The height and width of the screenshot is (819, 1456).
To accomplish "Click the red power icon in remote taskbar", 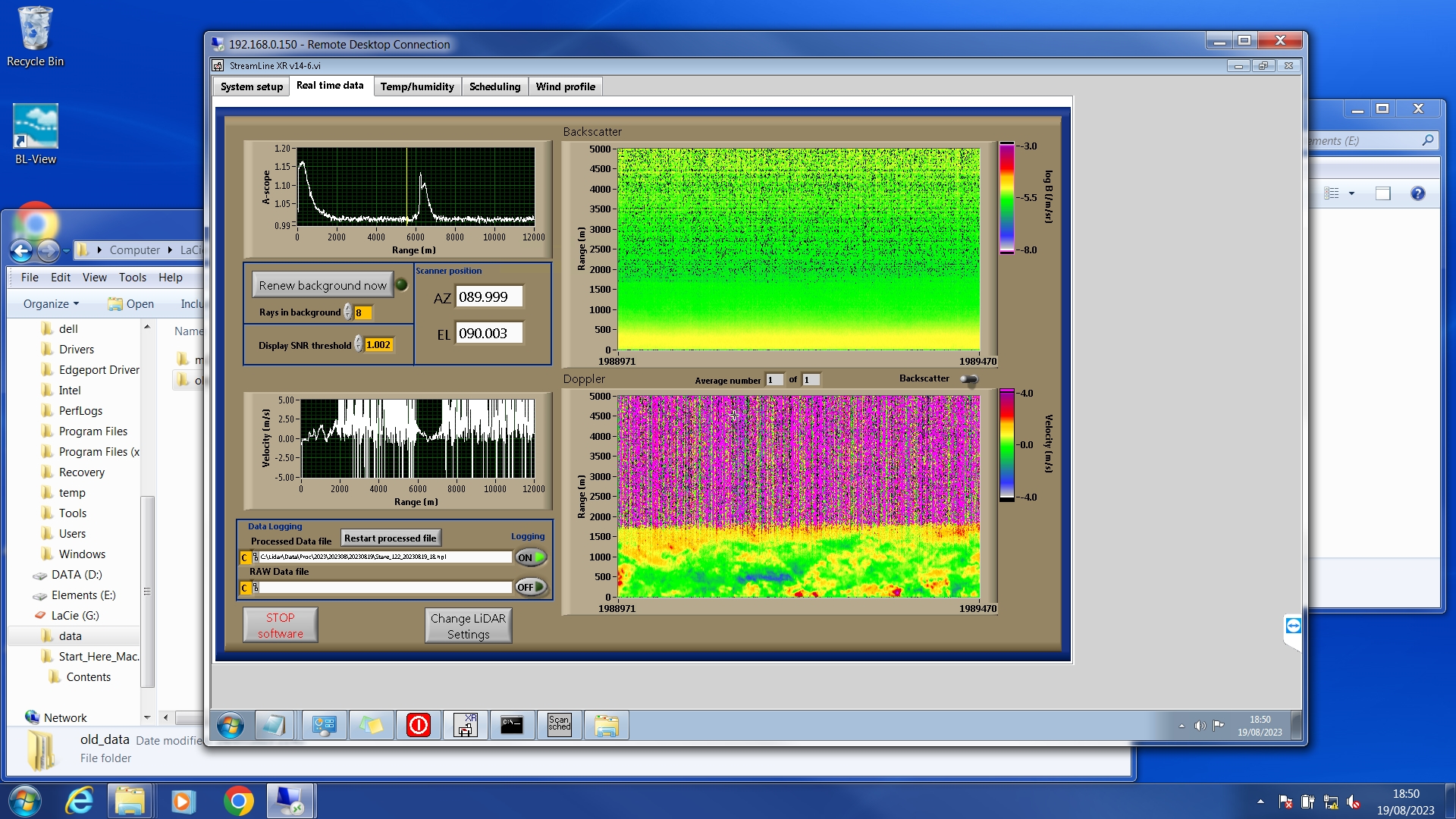I will click(x=418, y=725).
